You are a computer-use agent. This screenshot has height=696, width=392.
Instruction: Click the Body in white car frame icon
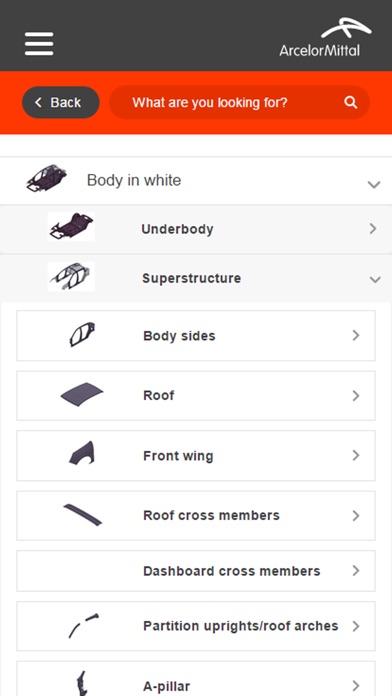(x=47, y=178)
